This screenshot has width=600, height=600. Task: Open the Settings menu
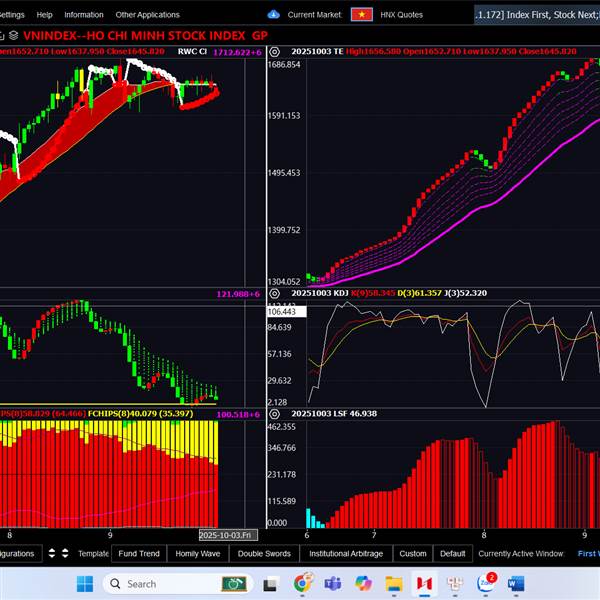tap(13, 15)
